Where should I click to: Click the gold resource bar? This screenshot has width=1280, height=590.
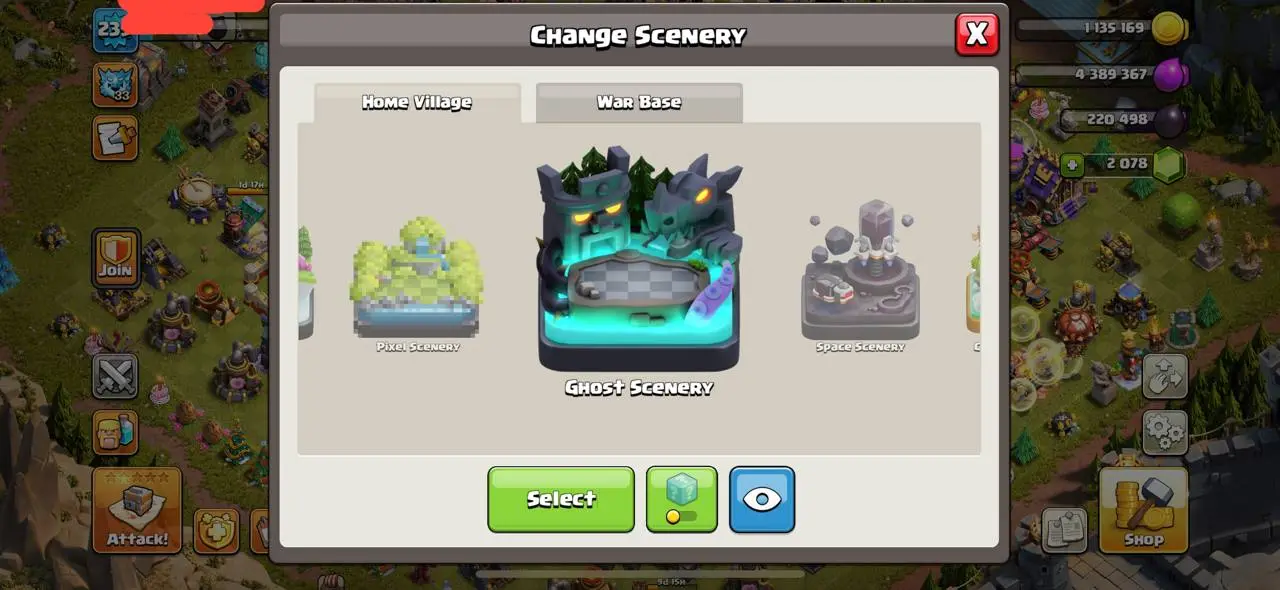(1099, 28)
